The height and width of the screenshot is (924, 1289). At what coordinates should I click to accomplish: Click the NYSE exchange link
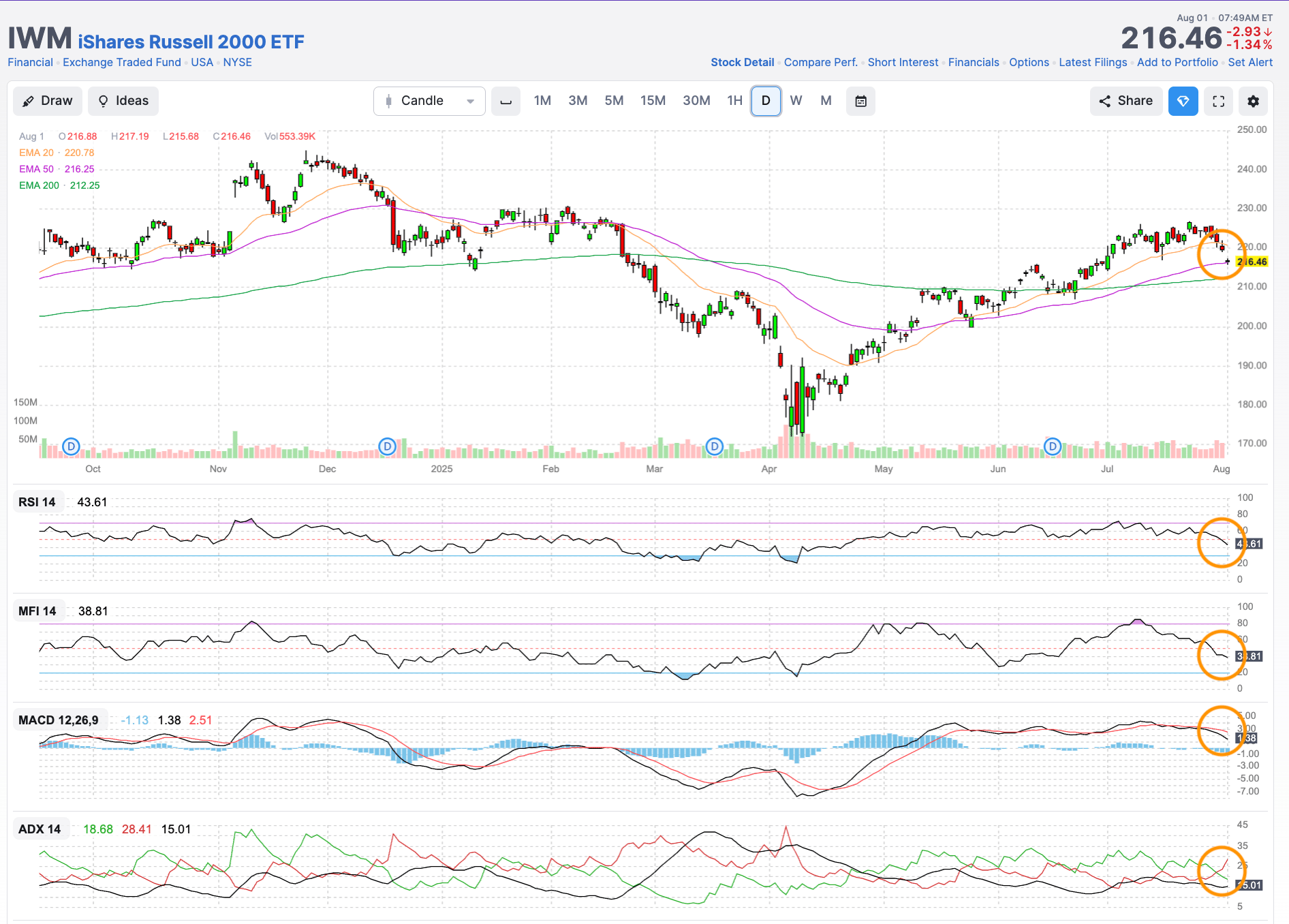[237, 62]
